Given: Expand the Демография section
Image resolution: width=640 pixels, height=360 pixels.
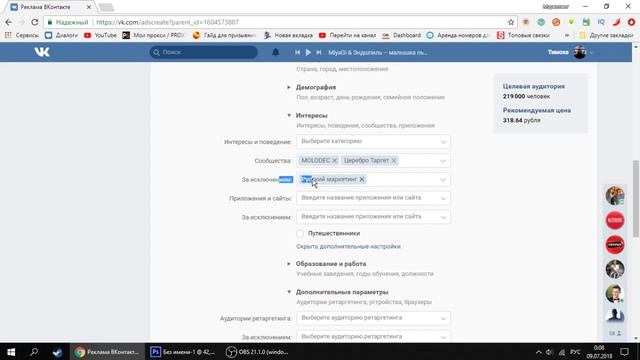Looking at the screenshot, I should point(316,87).
